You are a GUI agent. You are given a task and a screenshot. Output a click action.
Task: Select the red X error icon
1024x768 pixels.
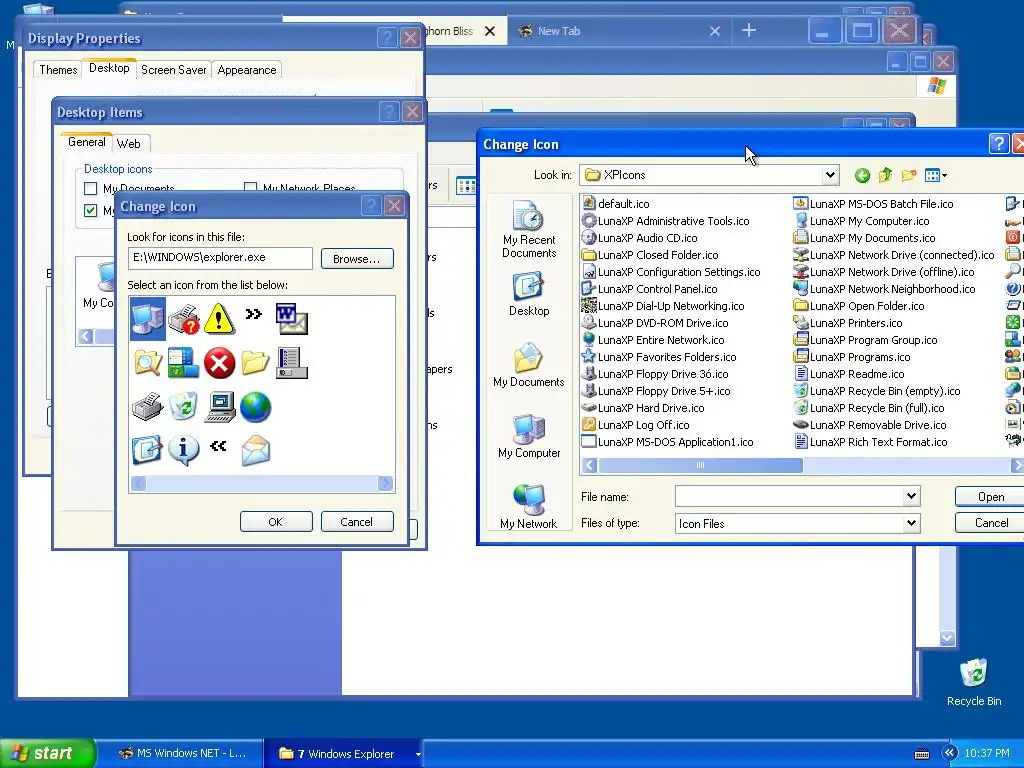click(219, 362)
